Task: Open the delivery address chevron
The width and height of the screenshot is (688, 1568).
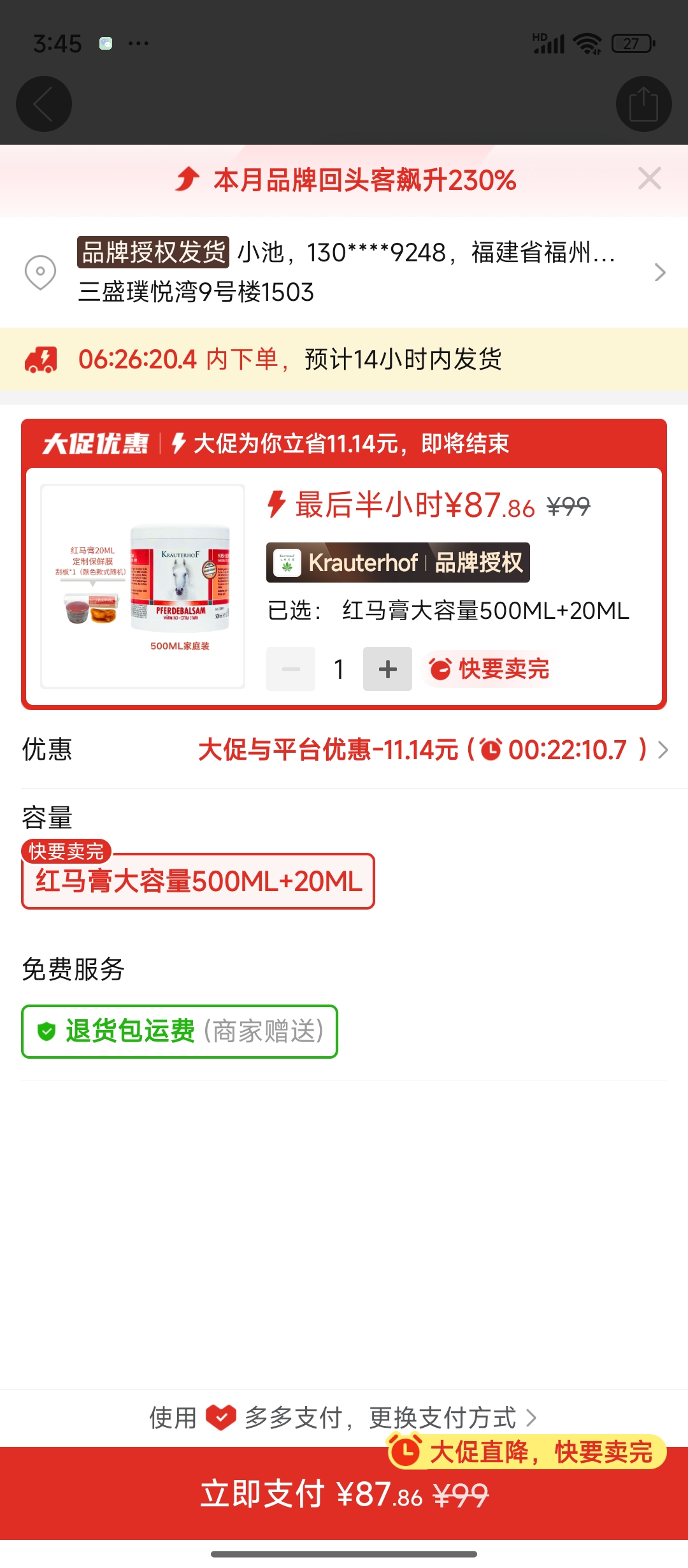Action: 660,273
